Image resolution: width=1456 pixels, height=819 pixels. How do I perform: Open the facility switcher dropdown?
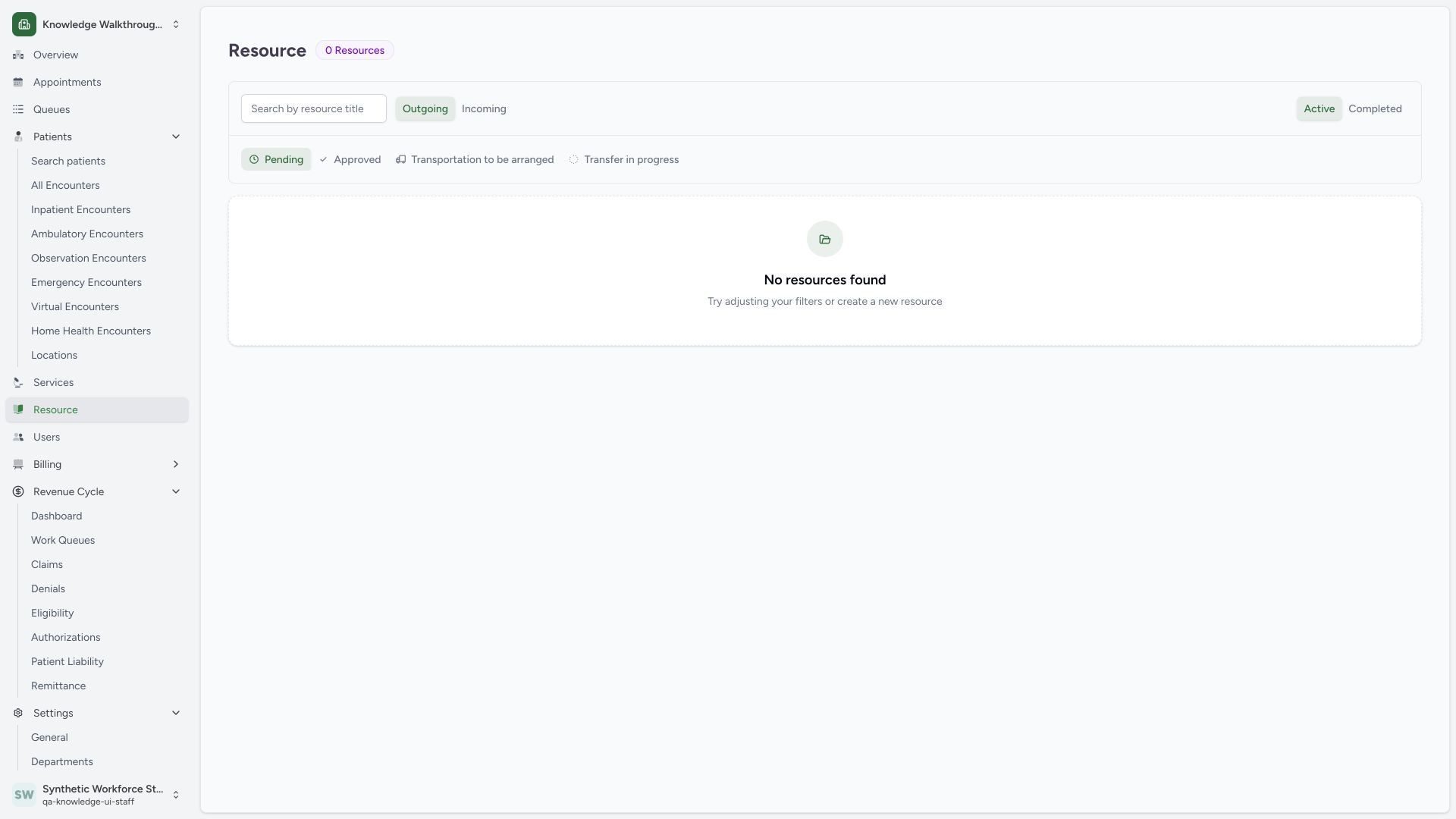(176, 25)
